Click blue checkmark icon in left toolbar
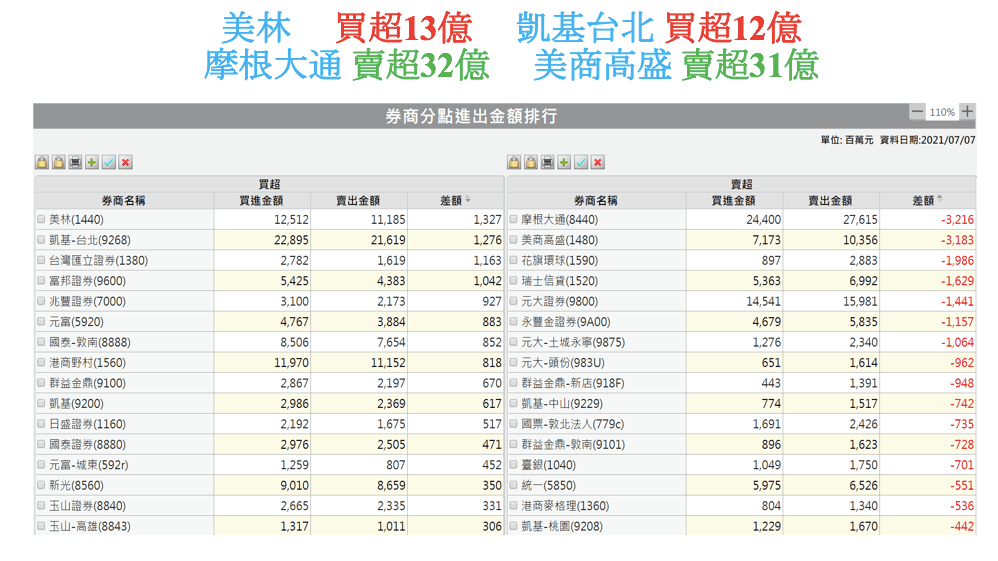Image resolution: width=998 pixels, height=561 pixels. point(109,162)
